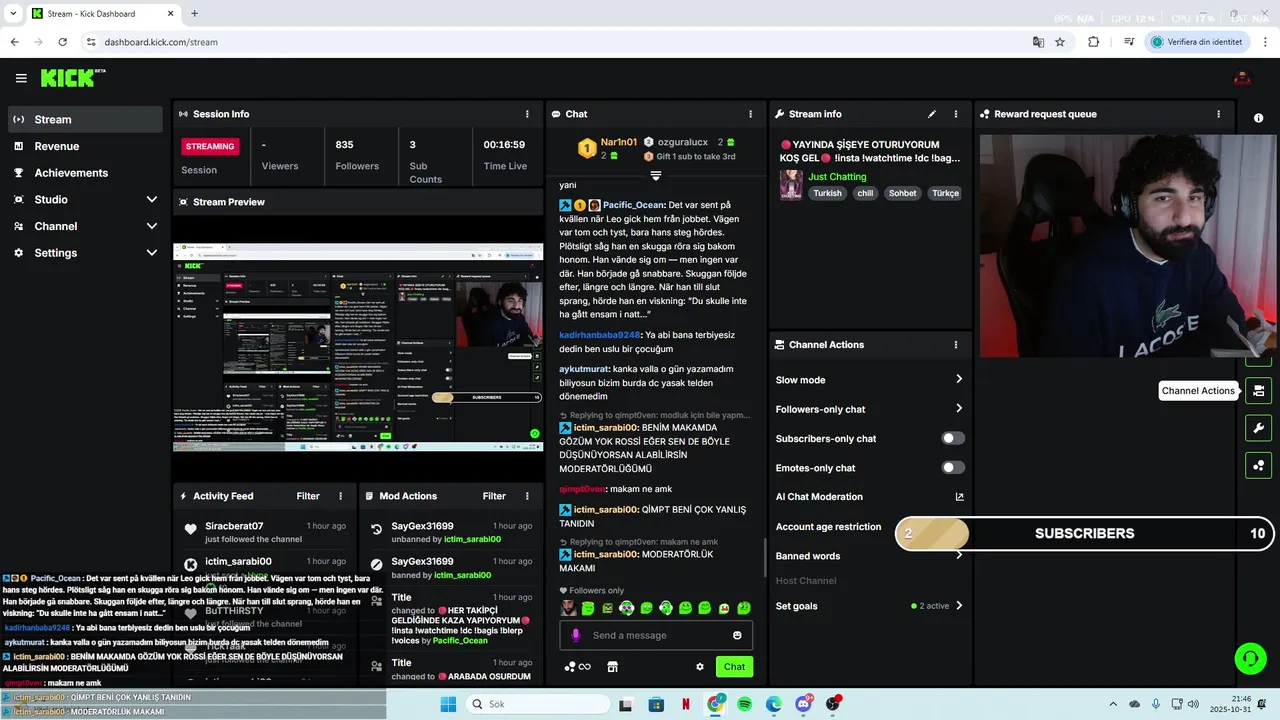Open info icon on right rail
Viewport: 1280px width, 720px height.
tap(1258, 118)
